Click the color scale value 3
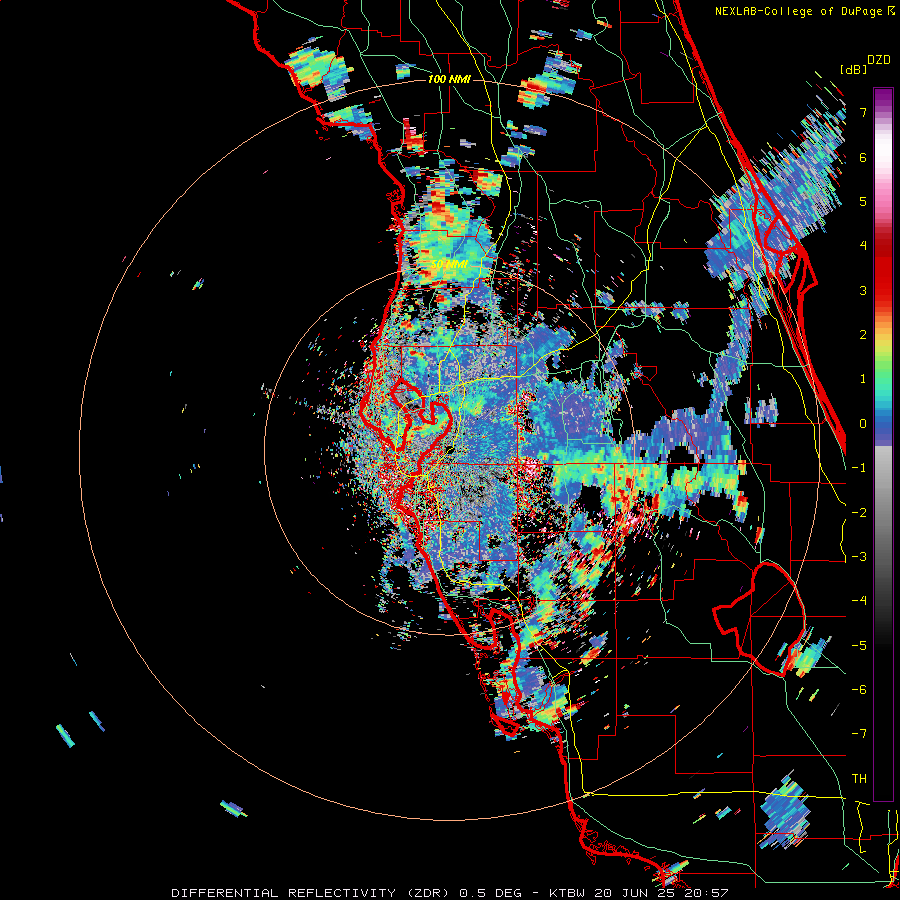The width and height of the screenshot is (900, 900). [x=863, y=290]
